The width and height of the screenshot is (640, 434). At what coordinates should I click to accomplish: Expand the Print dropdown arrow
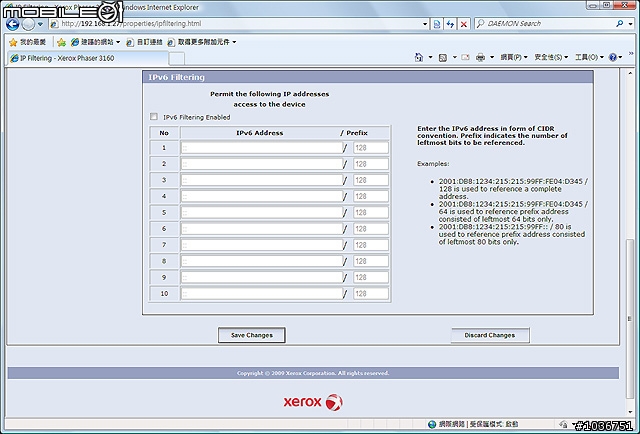pyautogui.click(x=492, y=58)
